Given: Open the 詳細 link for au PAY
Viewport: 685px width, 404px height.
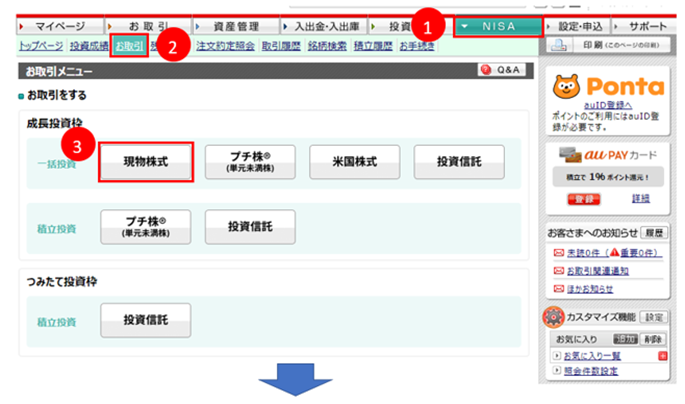Looking at the screenshot, I should coord(640,199).
